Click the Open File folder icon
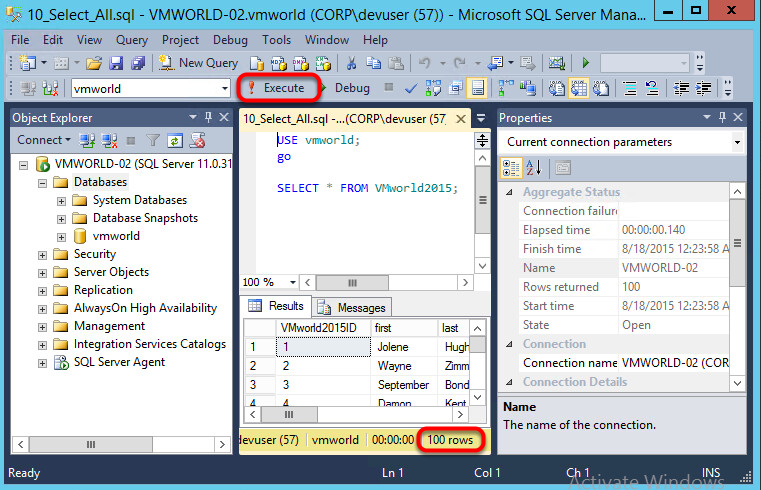761x490 pixels. coord(94,63)
